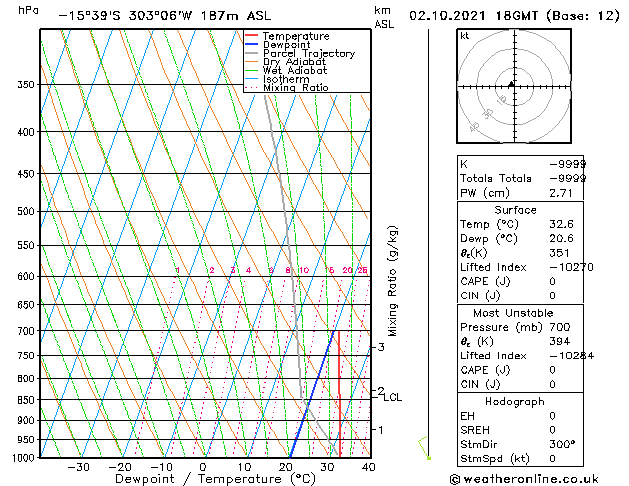
Task: Click the Parcel Trajectory legend label
Action: tap(309, 53)
